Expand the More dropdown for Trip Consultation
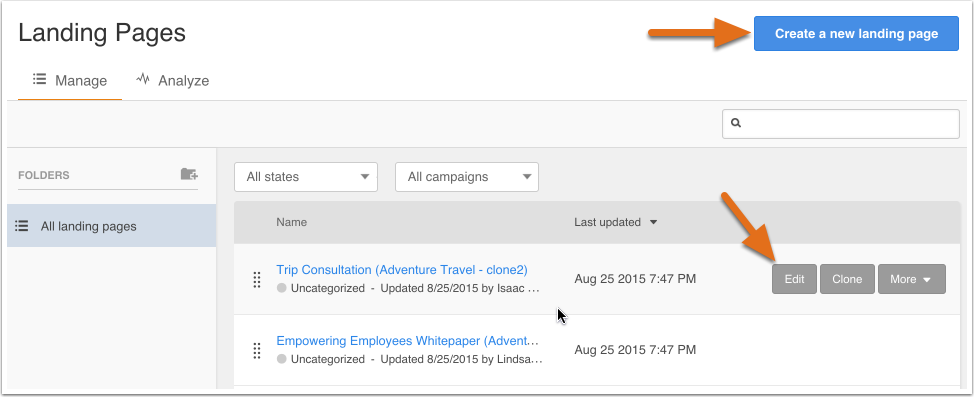The height and width of the screenshot is (397, 974). click(x=911, y=279)
